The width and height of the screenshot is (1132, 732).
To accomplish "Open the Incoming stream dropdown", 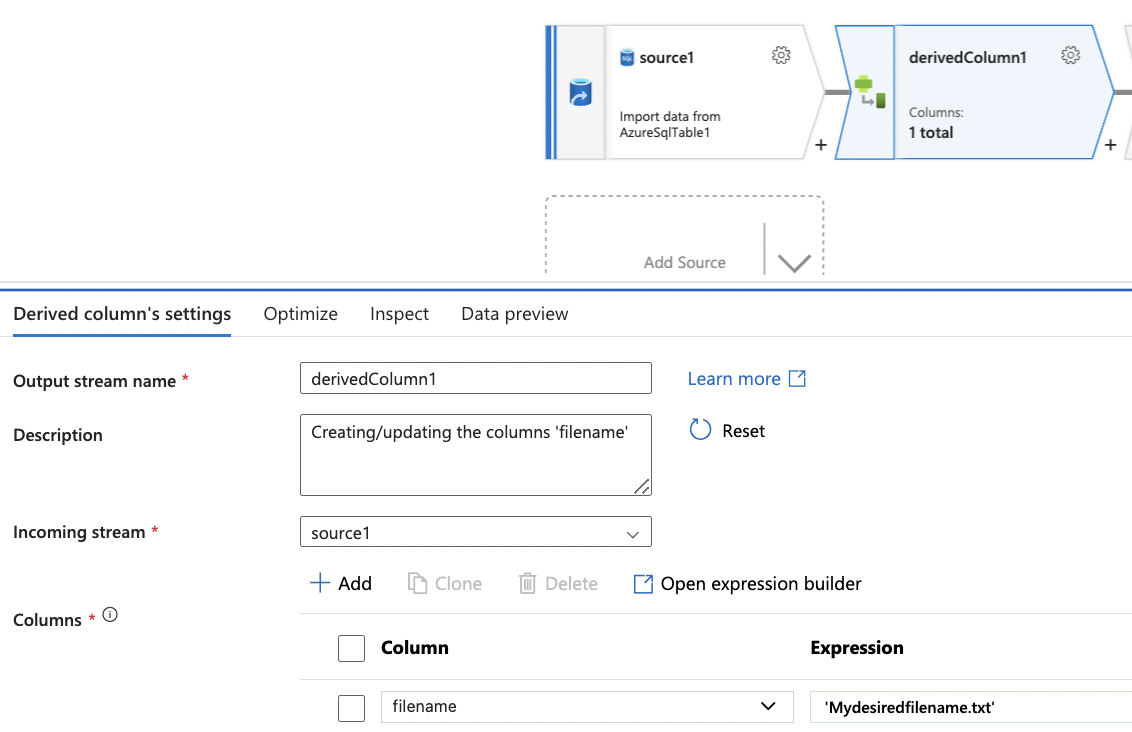I will pyautogui.click(x=632, y=532).
